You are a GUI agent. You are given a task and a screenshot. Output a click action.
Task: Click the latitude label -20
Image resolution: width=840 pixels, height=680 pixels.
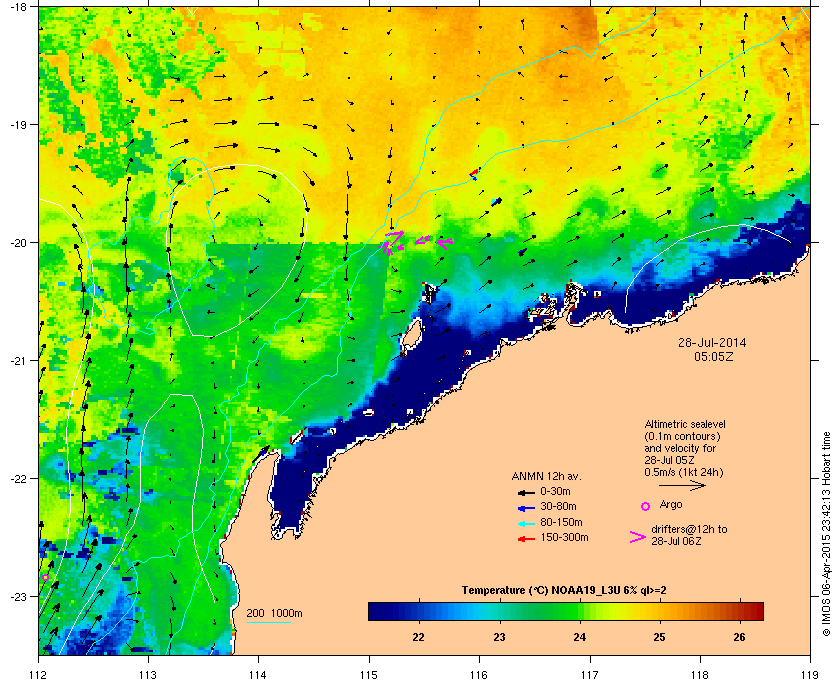pyautogui.click(x=17, y=242)
